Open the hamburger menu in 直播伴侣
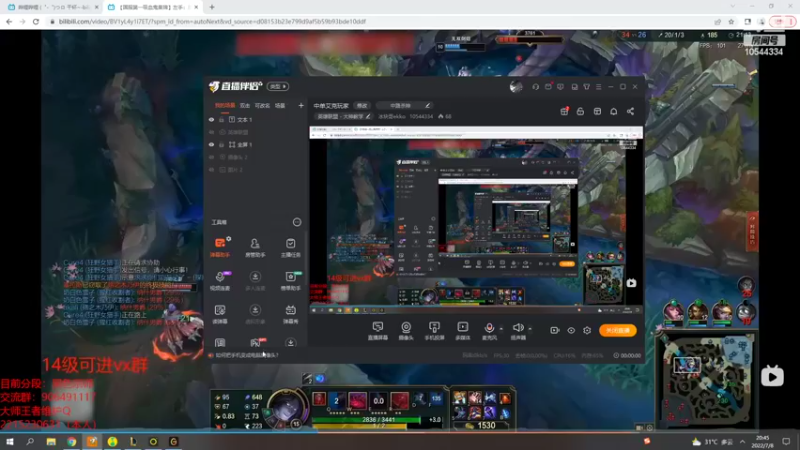The image size is (800, 450). point(598,87)
